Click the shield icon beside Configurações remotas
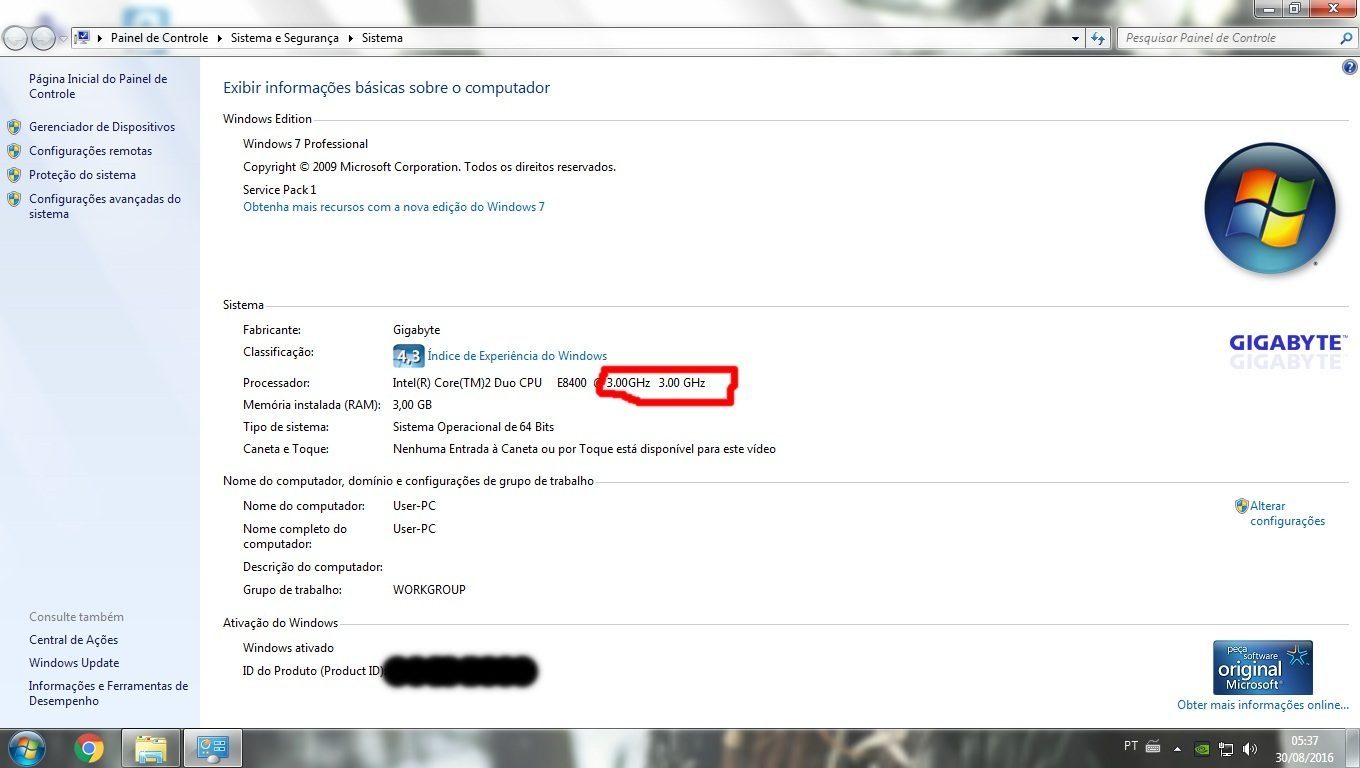Screen dimensions: 1360x768 (14, 151)
